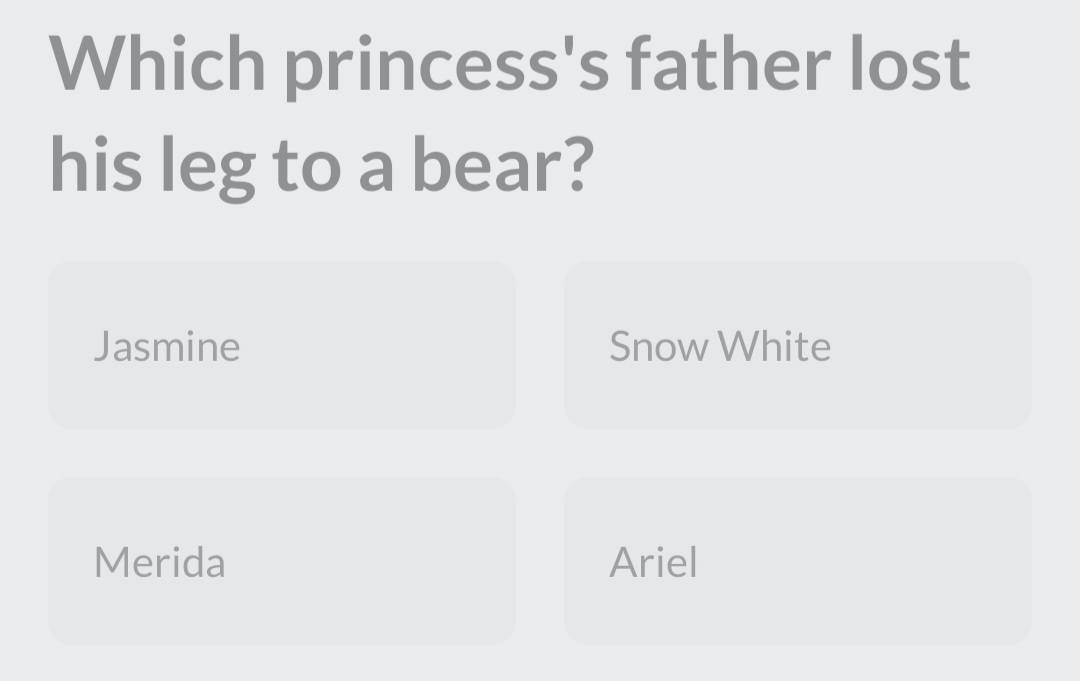Tap the answer card labeled Ariel
The width and height of the screenshot is (1080, 681).
pyautogui.click(x=798, y=560)
